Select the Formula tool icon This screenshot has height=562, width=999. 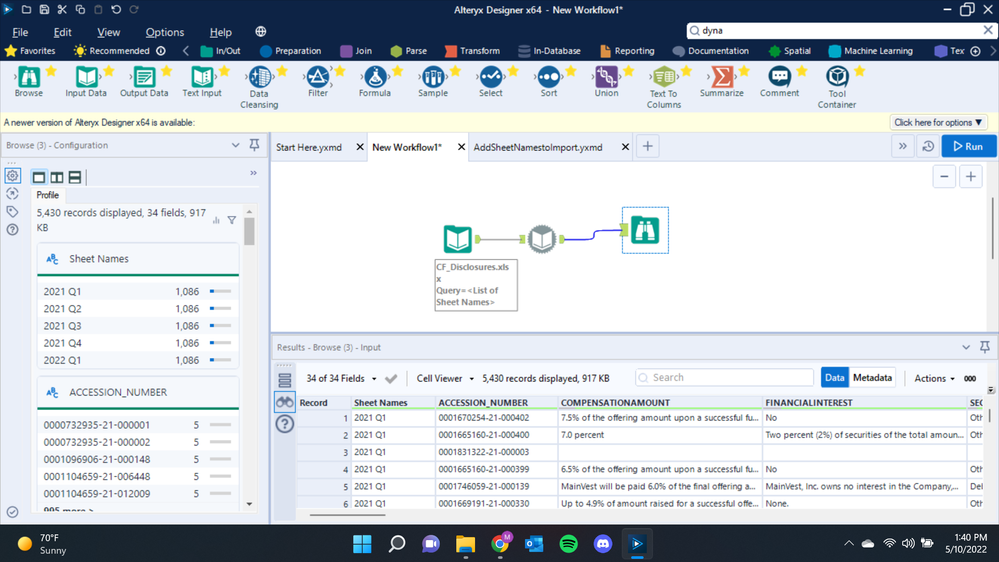[x=375, y=77]
